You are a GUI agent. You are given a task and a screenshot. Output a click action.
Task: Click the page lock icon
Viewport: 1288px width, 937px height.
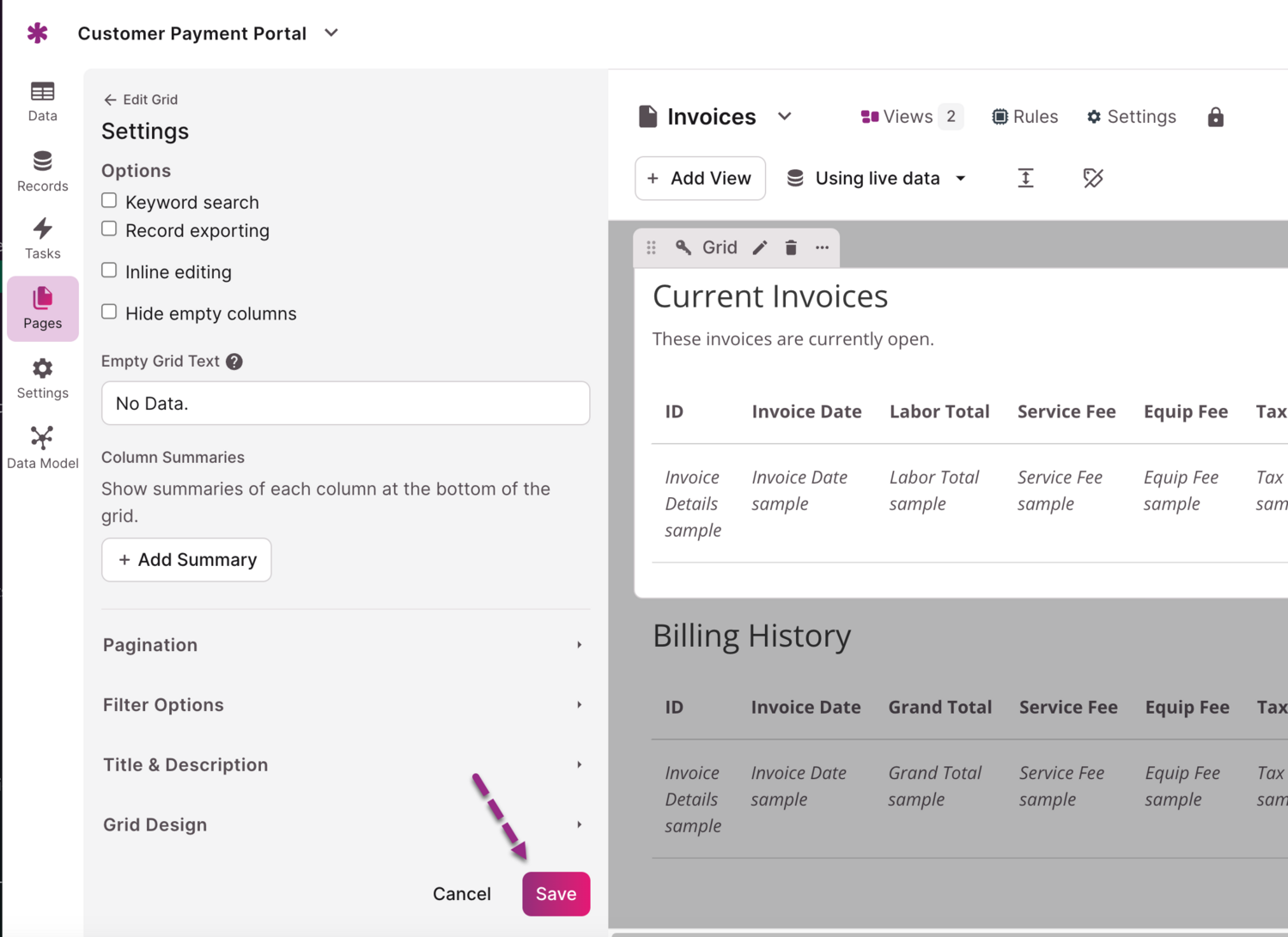1215,117
